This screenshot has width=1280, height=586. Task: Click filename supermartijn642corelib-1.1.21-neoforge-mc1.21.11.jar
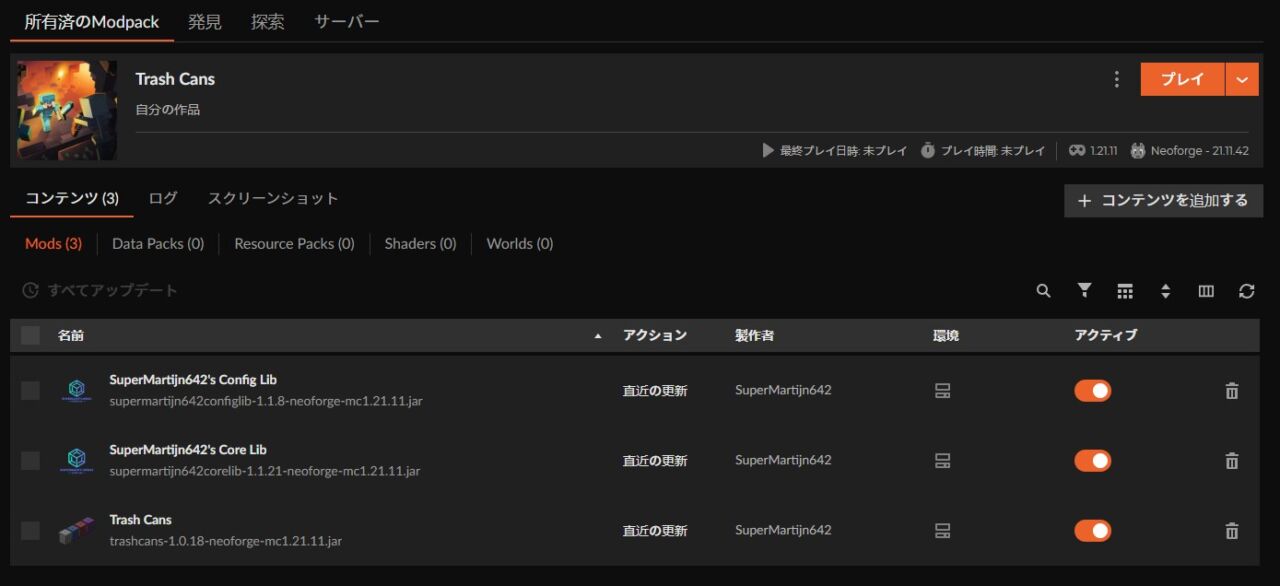pyautogui.click(x=265, y=471)
